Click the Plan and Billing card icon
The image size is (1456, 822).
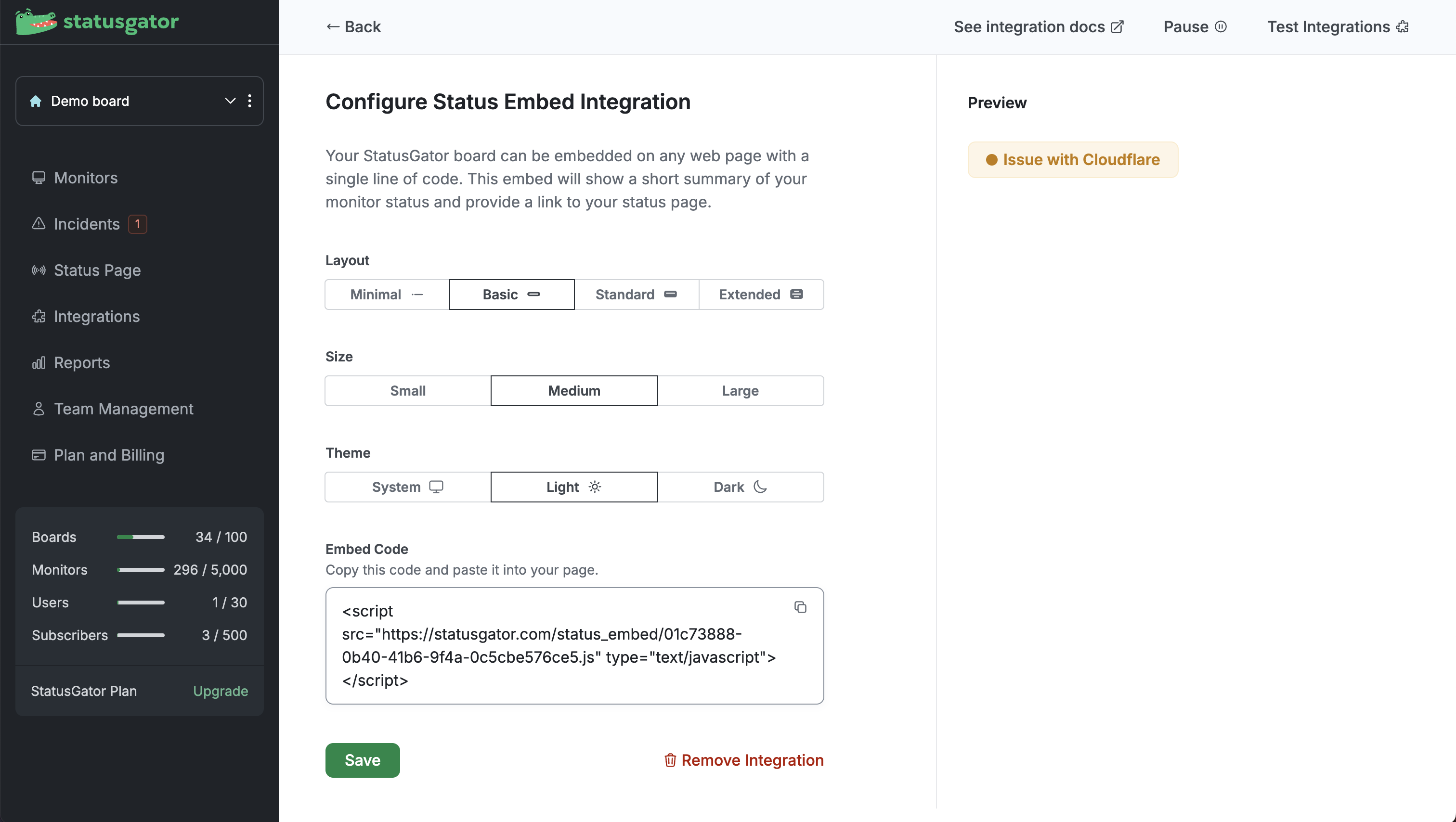click(39, 455)
